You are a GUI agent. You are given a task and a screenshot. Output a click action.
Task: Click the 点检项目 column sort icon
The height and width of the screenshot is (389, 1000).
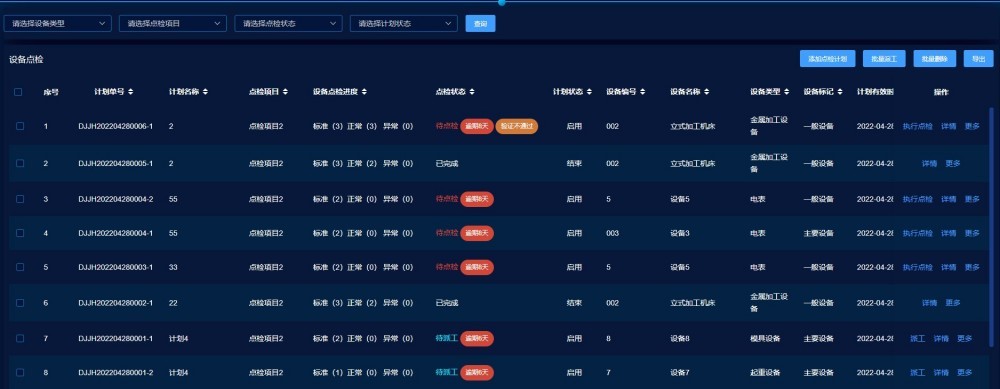point(285,92)
